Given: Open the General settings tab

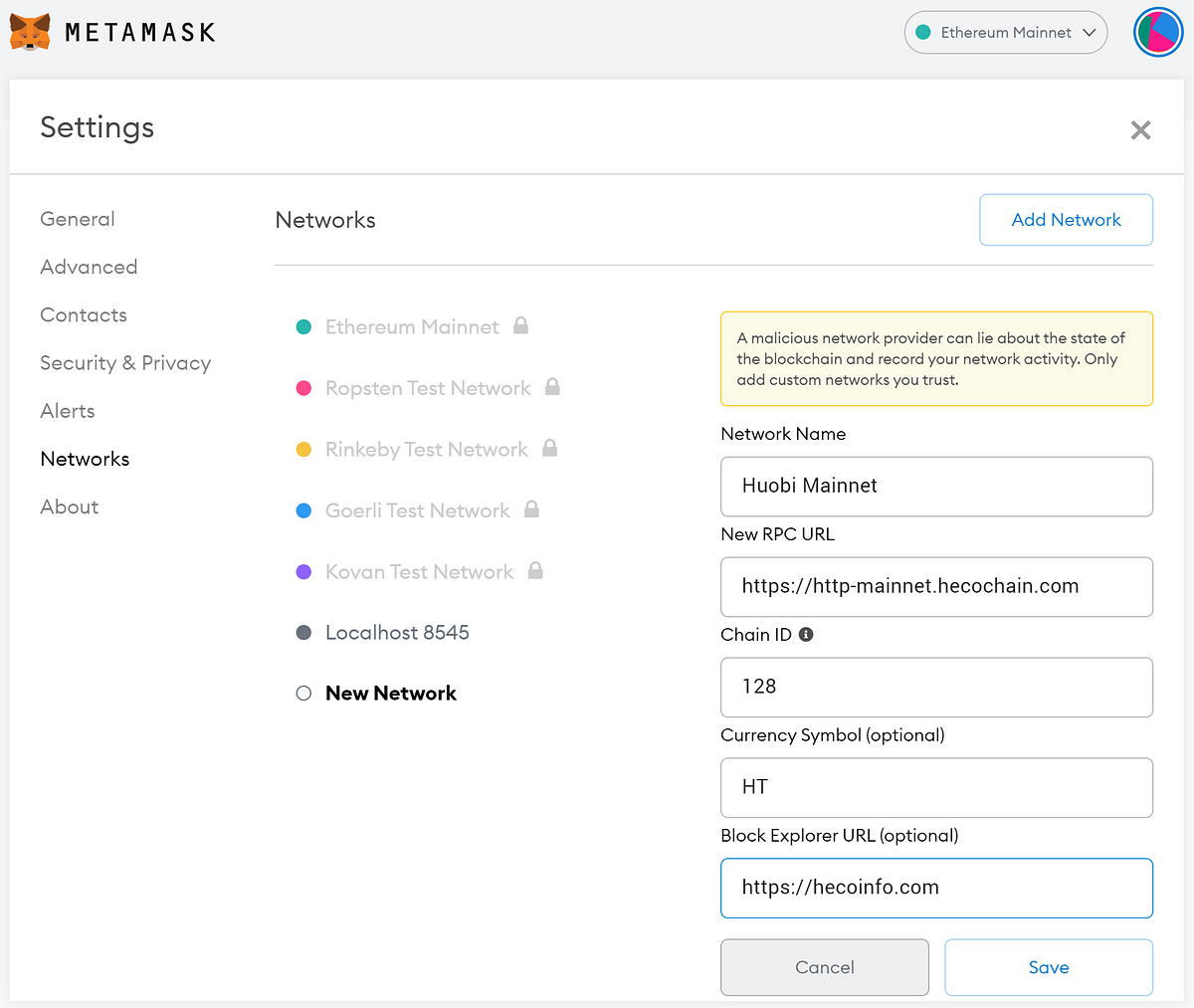Looking at the screenshot, I should coord(78,219).
